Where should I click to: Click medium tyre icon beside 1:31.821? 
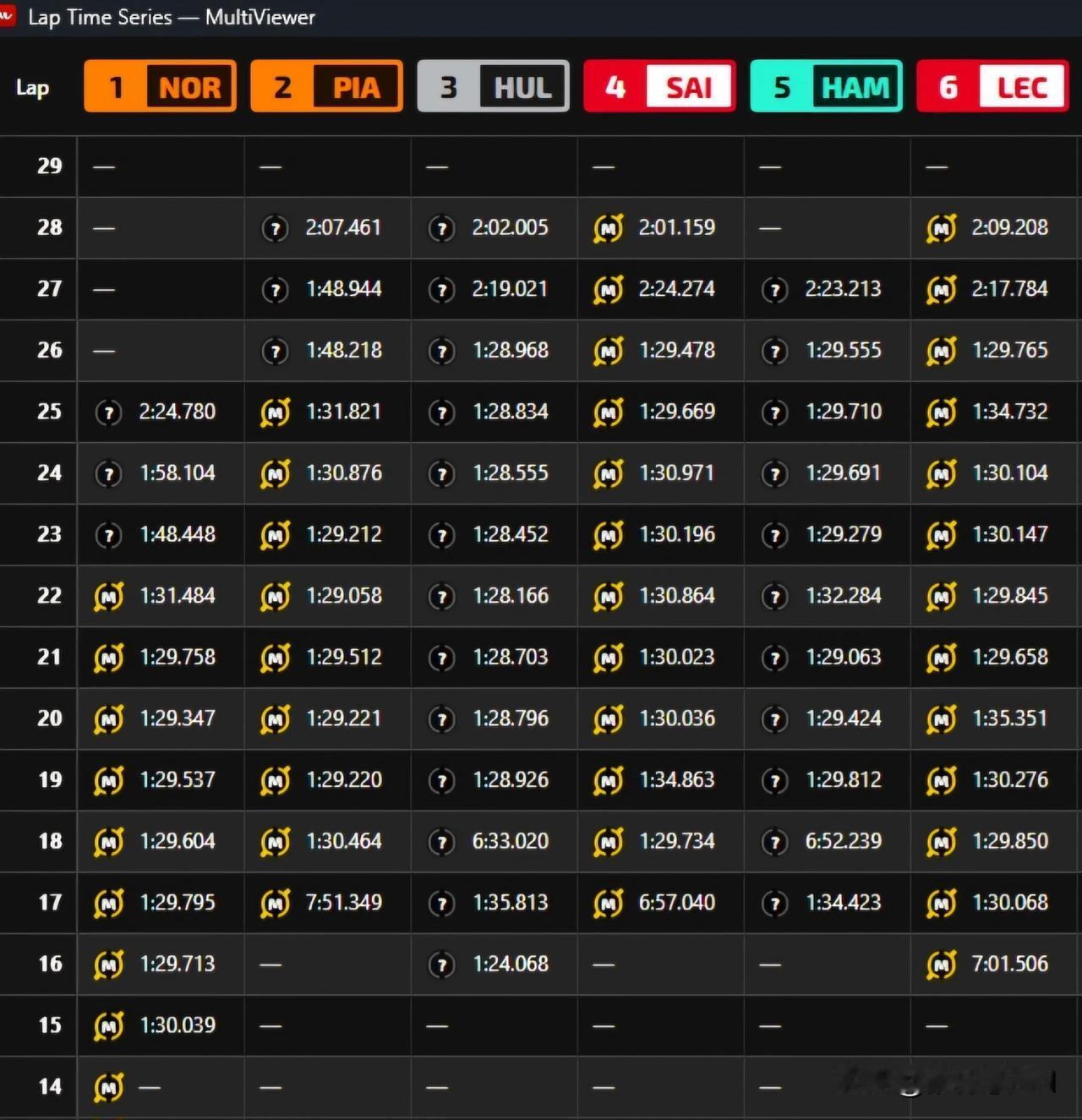pos(275,412)
